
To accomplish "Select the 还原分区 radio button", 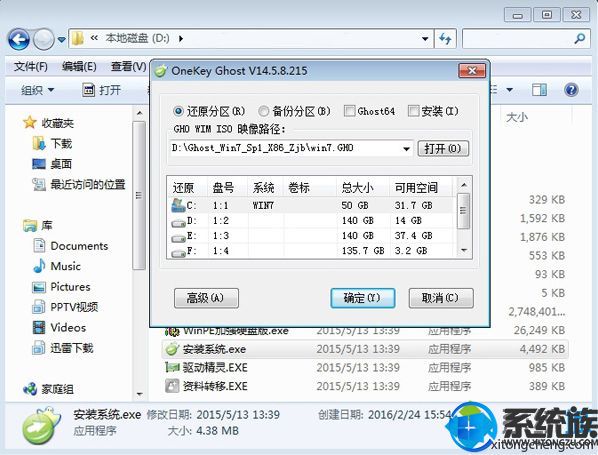I will pos(178,111).
